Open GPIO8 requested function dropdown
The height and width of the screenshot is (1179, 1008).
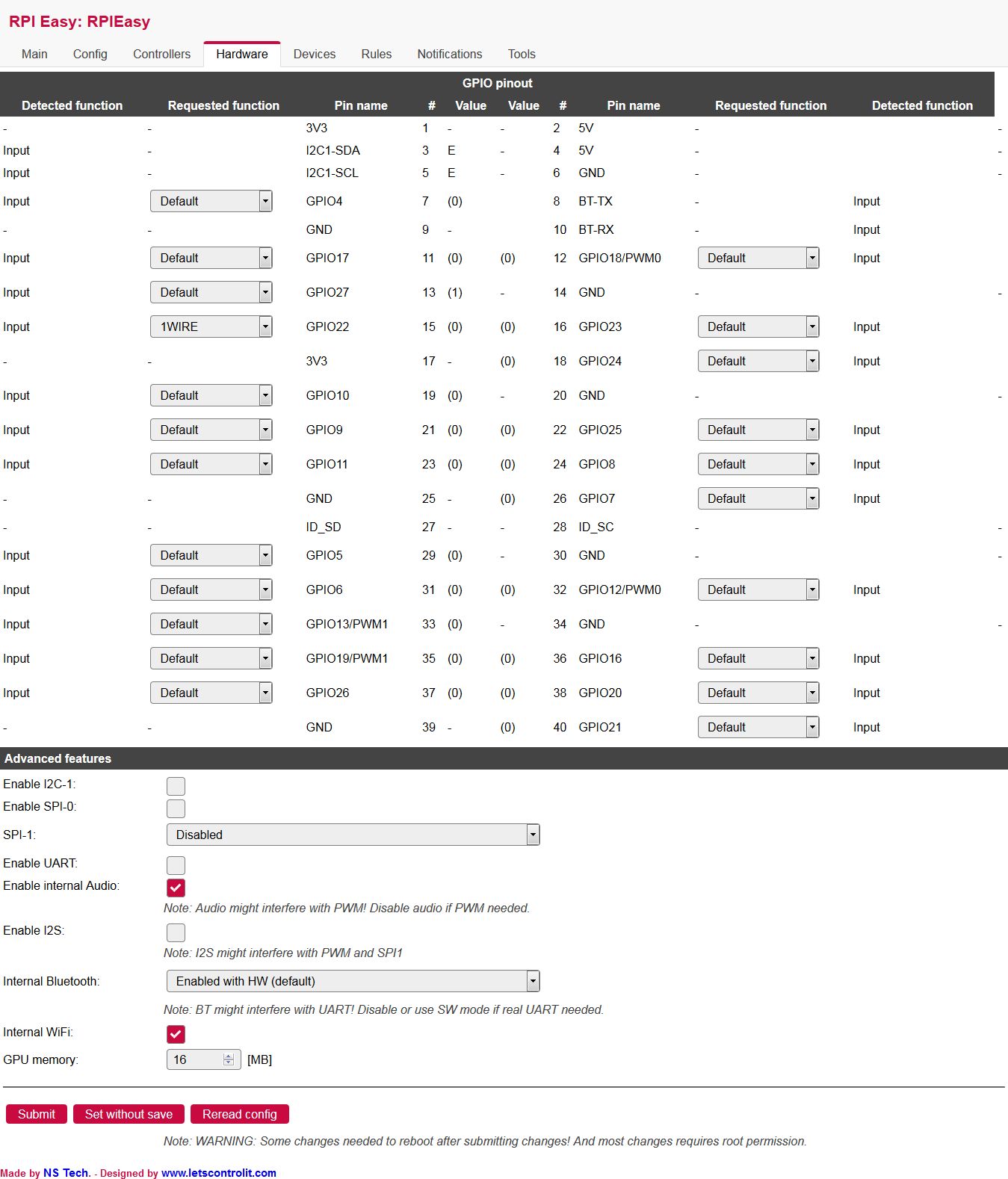pyautogui.click(x=758, y=464)
